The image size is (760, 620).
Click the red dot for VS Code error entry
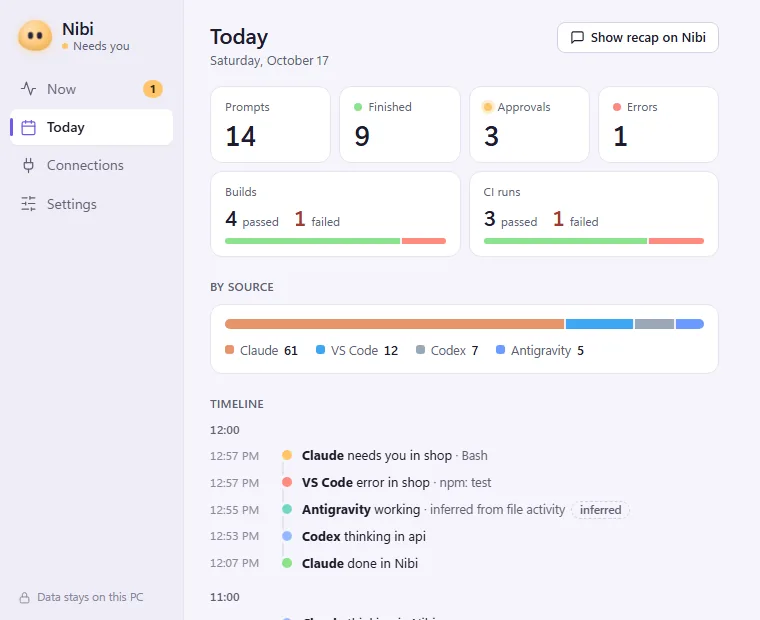287,482
